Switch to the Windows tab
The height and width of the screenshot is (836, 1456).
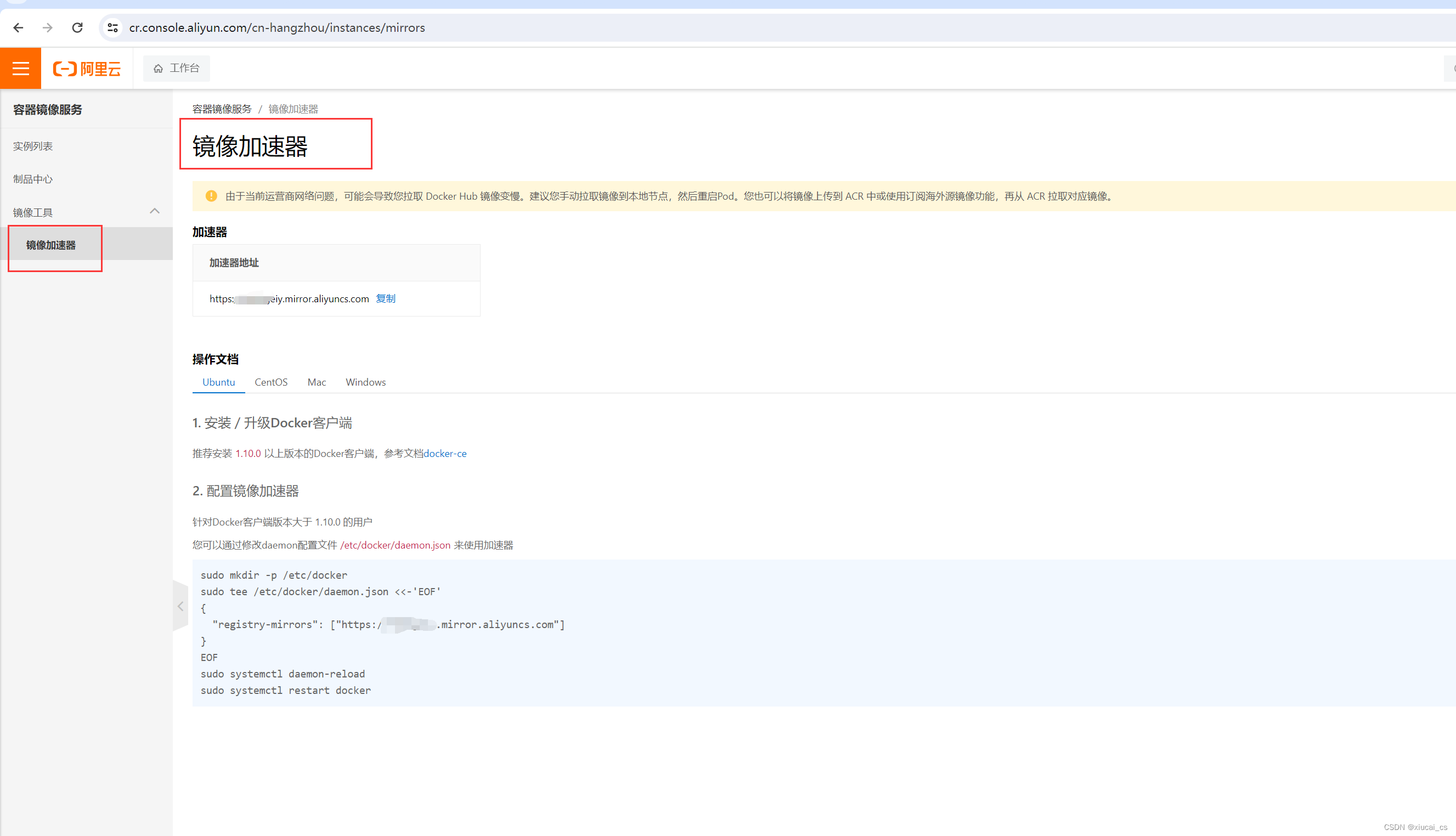[x=365, y=382]
